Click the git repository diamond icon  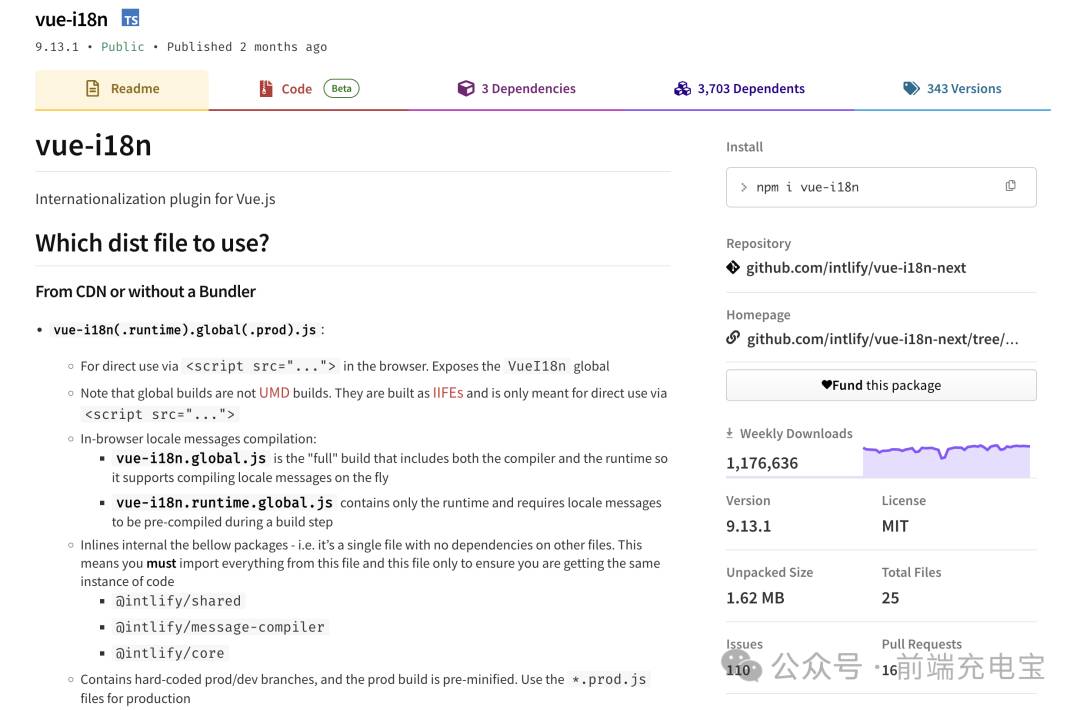point(733,267)
